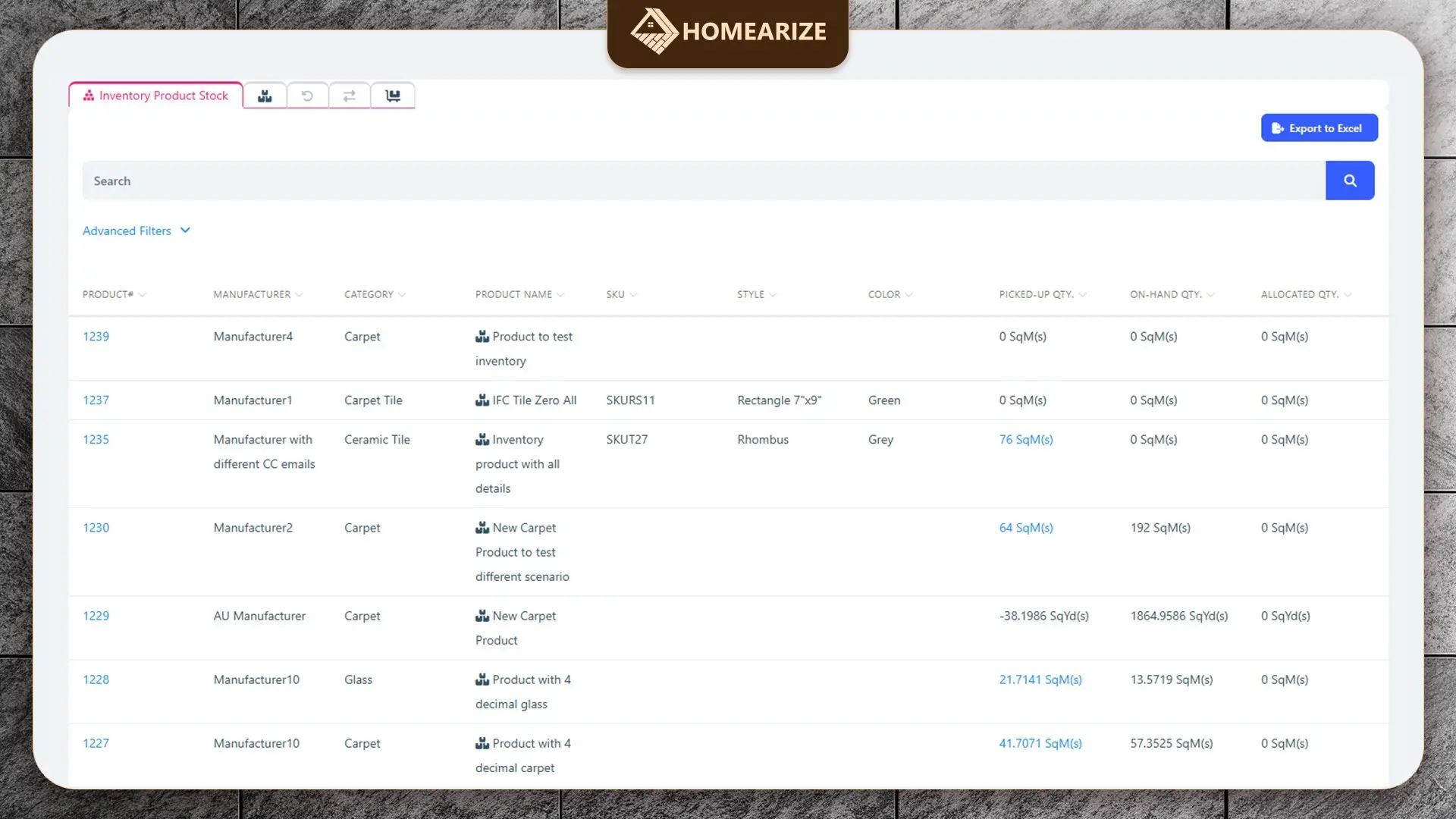1456x819 pixels.
Task: Click the '76 SqM(s)' picked-up quantity link
Action: click(x=1025, y=439)
